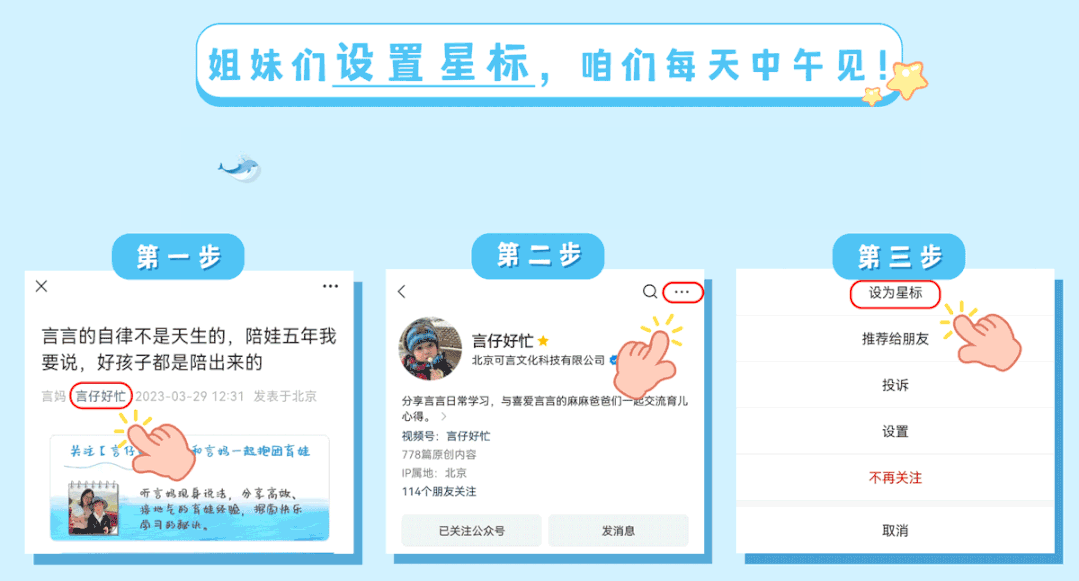Click the yellow star beside 言仔好忙
The image size is (1079, 581).
click(x=543, y=340)
